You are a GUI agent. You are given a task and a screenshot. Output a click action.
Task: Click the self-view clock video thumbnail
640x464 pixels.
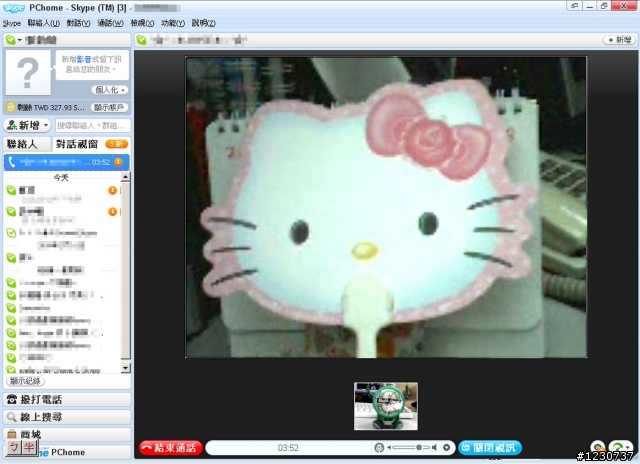point(386,406)
